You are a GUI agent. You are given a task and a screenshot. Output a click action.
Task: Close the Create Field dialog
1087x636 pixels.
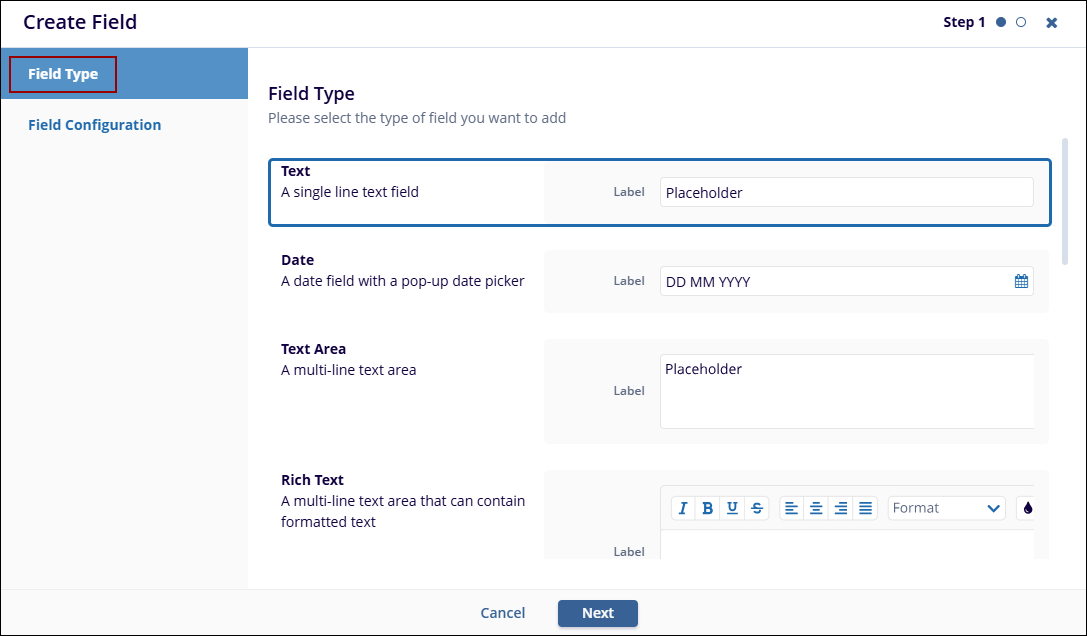pyautogui.click(x=1052, y=23)
